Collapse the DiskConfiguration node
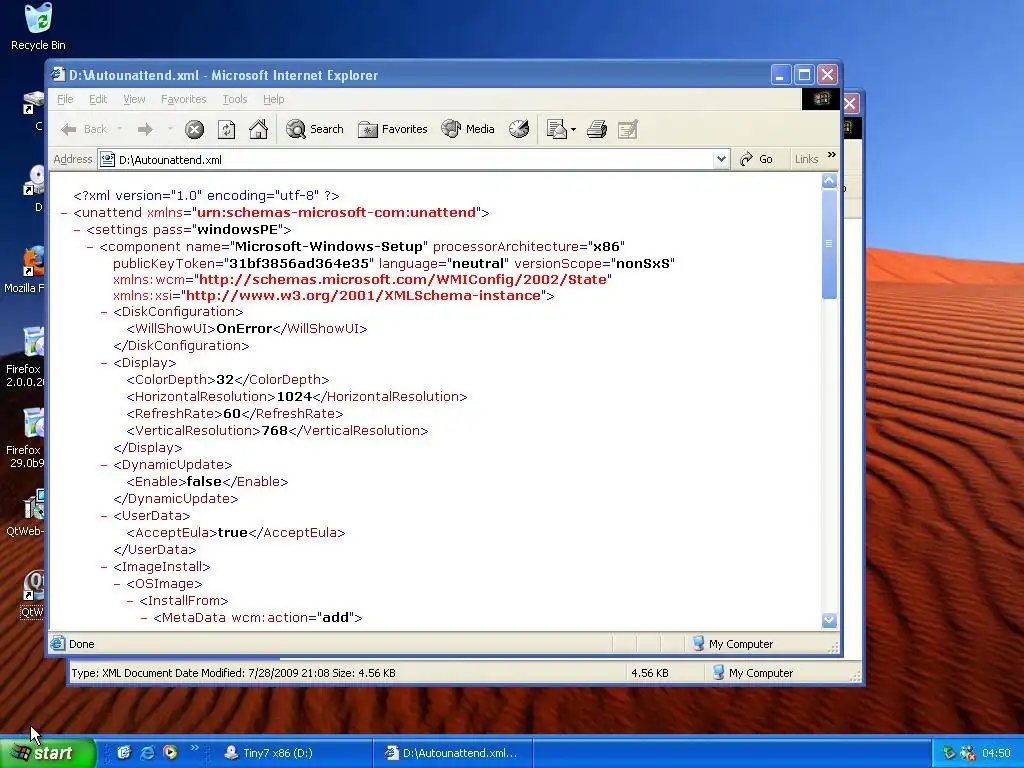1024x768 pixels. pyautogui.click(x=104, y=312)
